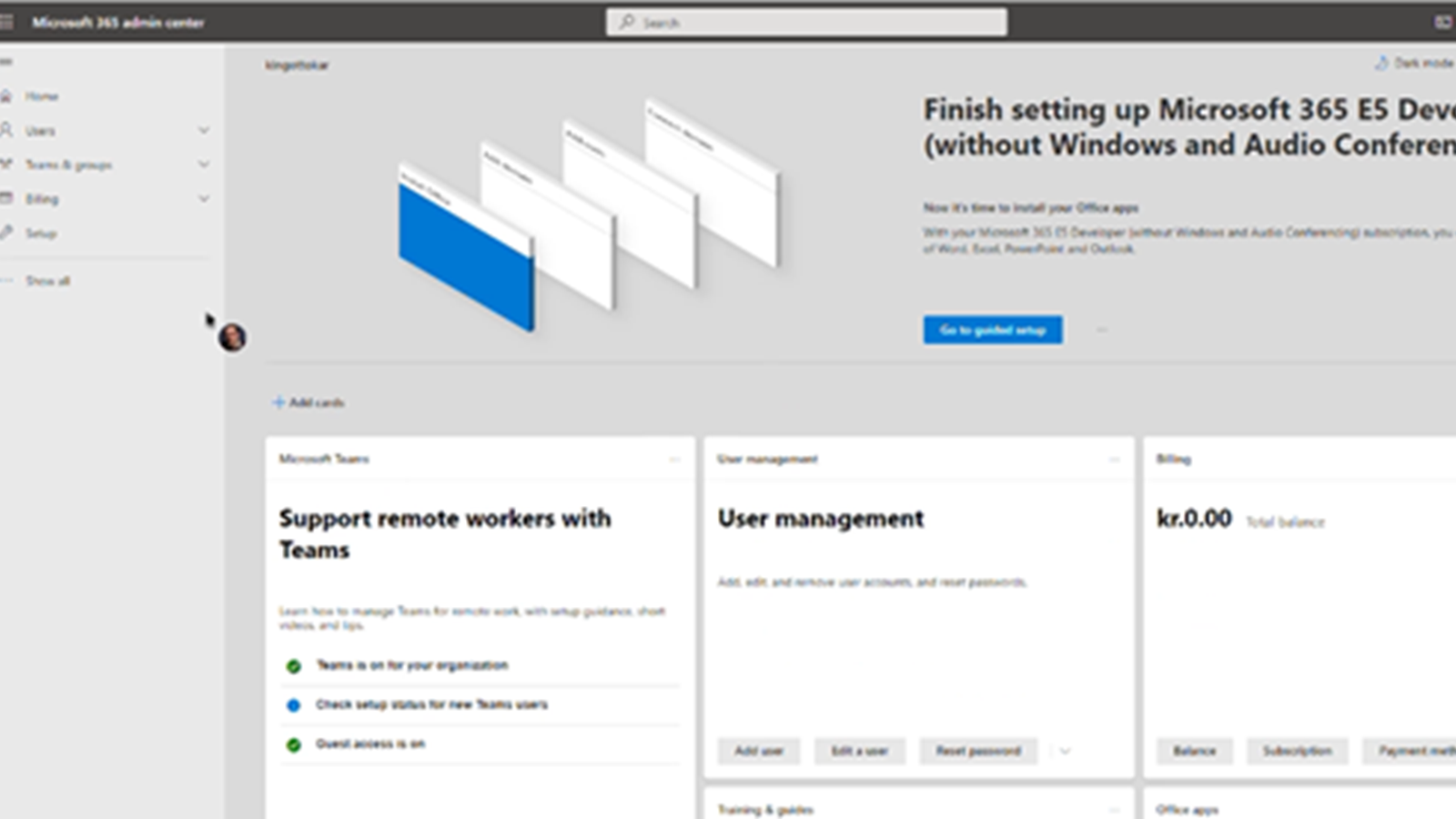This screenshot has height=819, width=1456.
Task: Open Microsoft Teams card more options
Action: [674, 460]
